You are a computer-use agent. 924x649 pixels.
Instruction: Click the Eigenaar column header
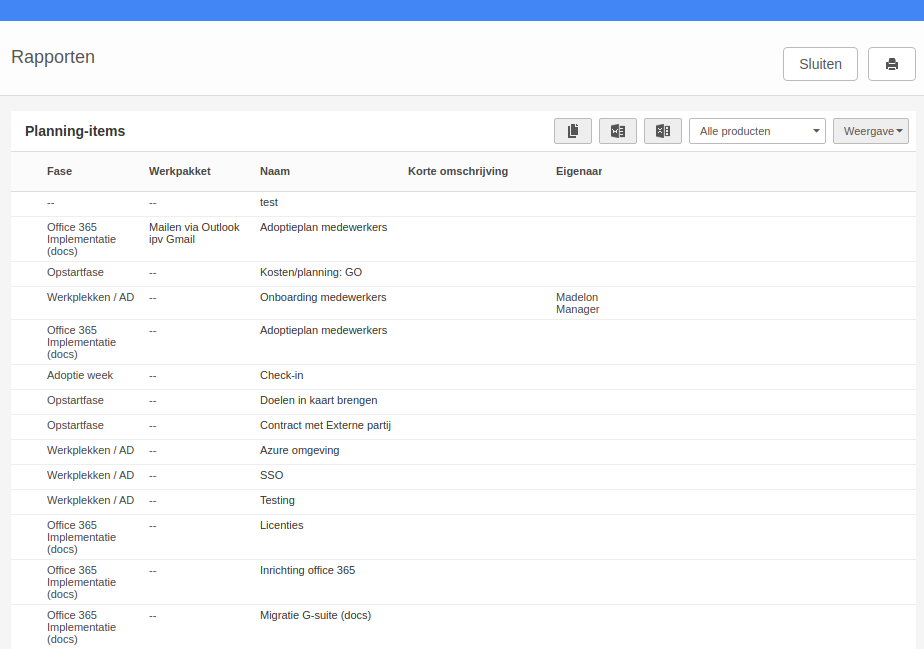579,172
